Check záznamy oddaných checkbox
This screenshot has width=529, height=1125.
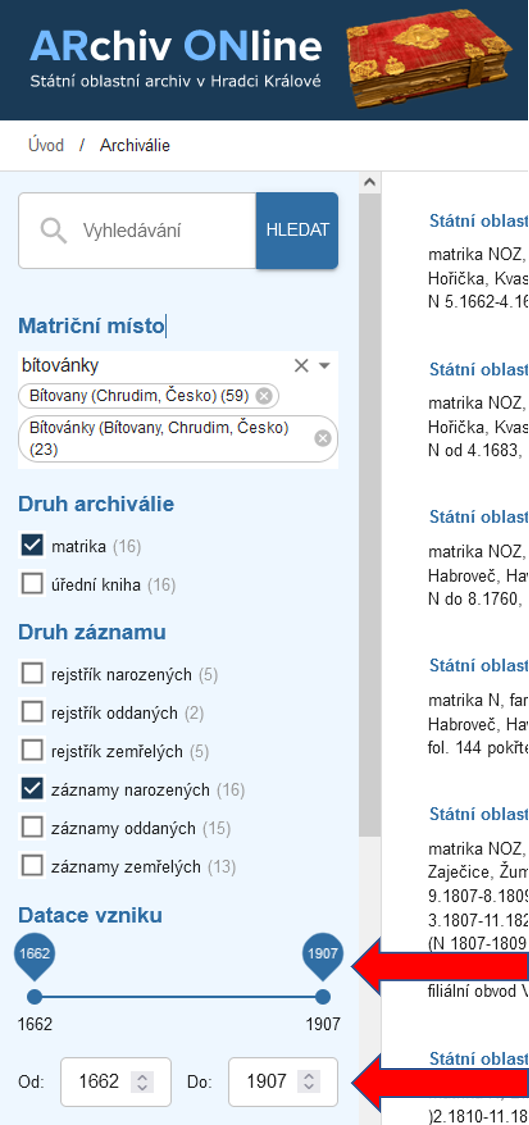[32, 828]
